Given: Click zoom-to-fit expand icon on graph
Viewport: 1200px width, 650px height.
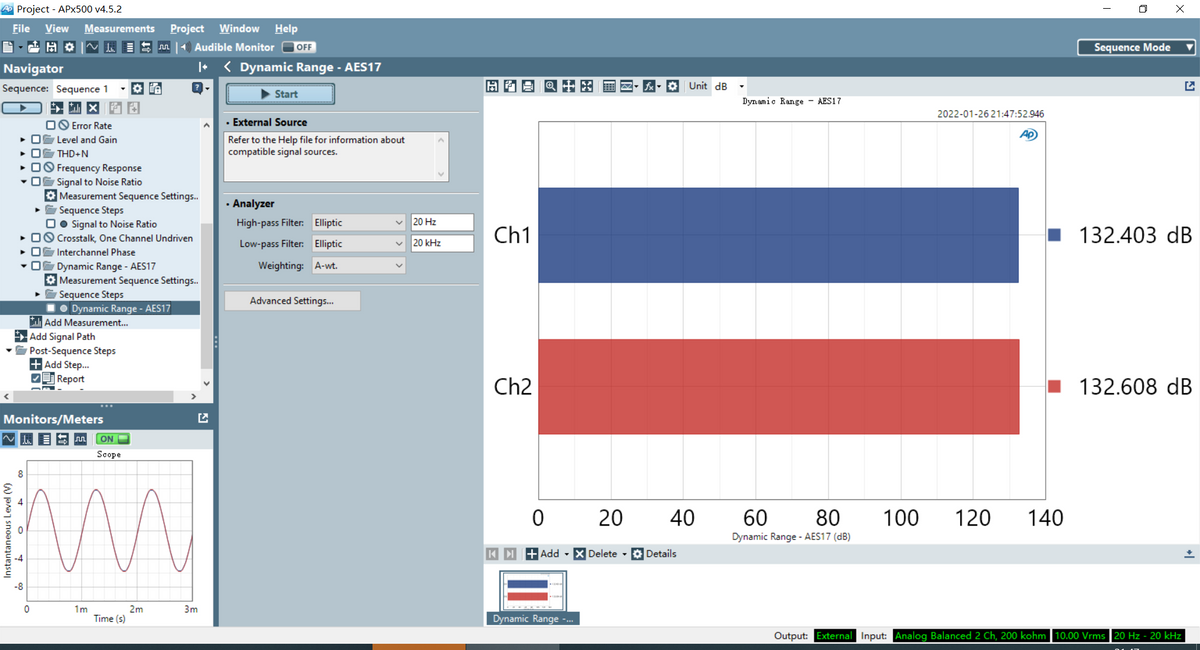Looking at the screenshot, I should tap(587, 86).
